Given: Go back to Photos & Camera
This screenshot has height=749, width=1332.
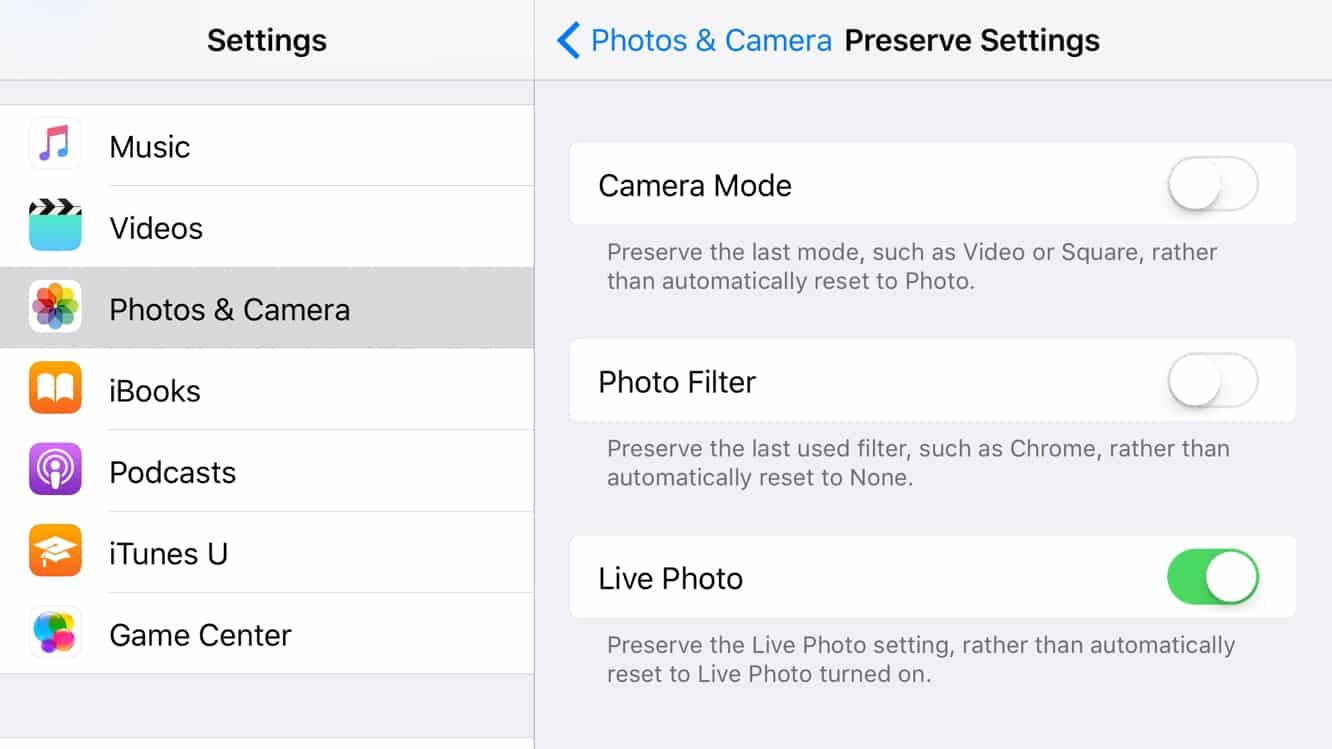Looking at the screenshot, I should click(x=711, y=41).
